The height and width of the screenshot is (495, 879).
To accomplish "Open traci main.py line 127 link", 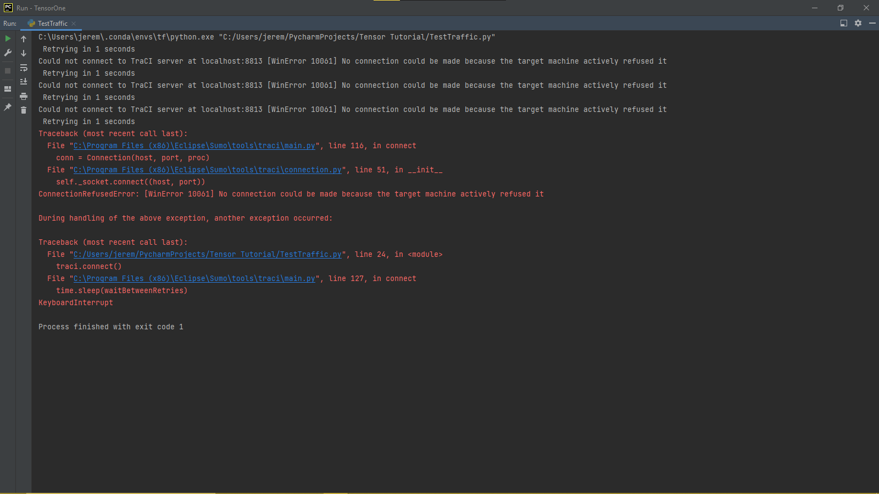I will point(195,279).
